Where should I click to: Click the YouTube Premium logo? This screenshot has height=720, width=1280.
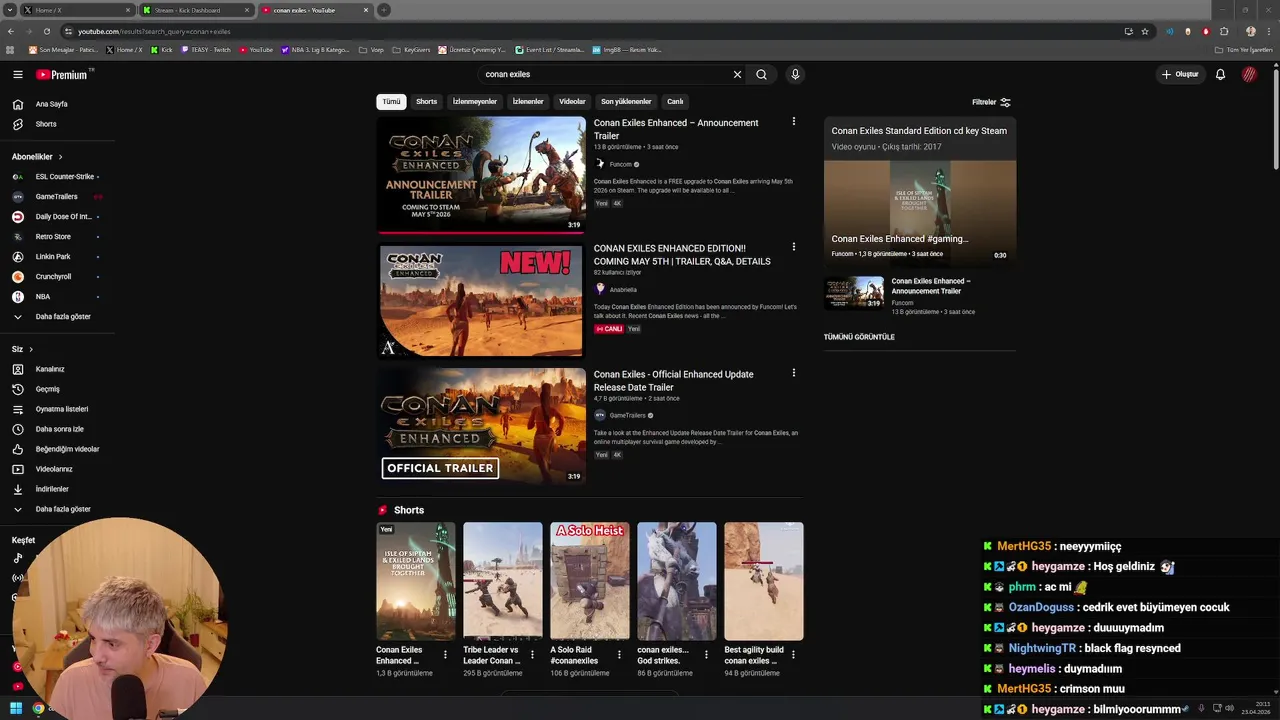(x=62, y=74)
